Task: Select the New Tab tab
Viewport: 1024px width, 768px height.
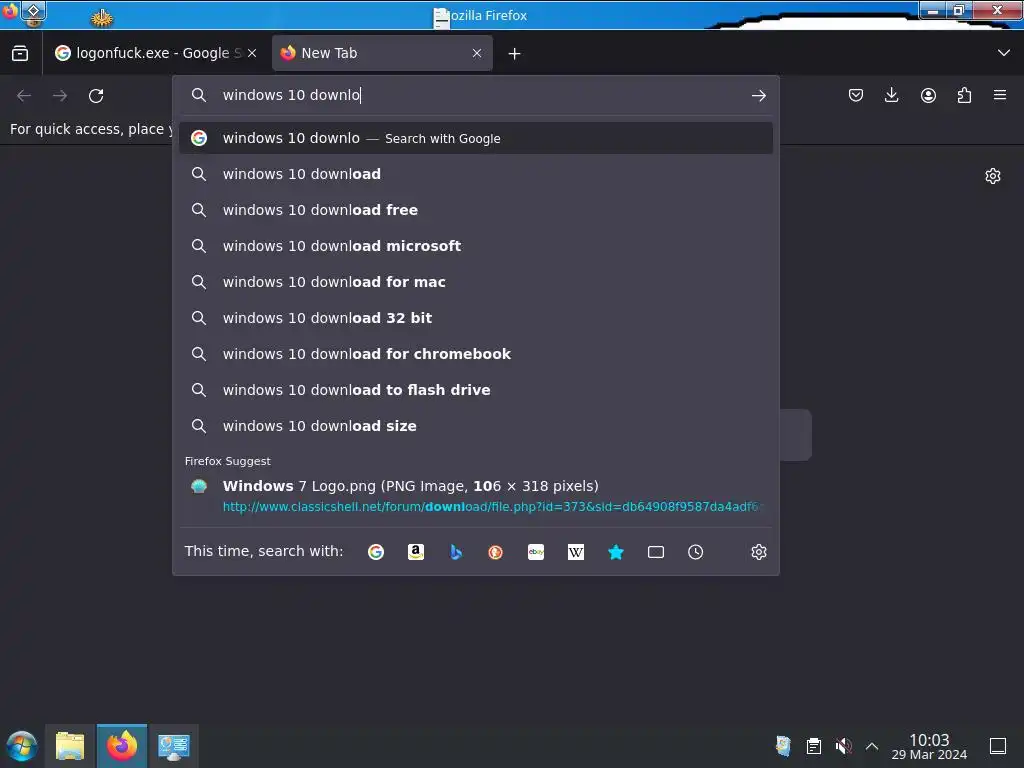Action: (382, 53)
